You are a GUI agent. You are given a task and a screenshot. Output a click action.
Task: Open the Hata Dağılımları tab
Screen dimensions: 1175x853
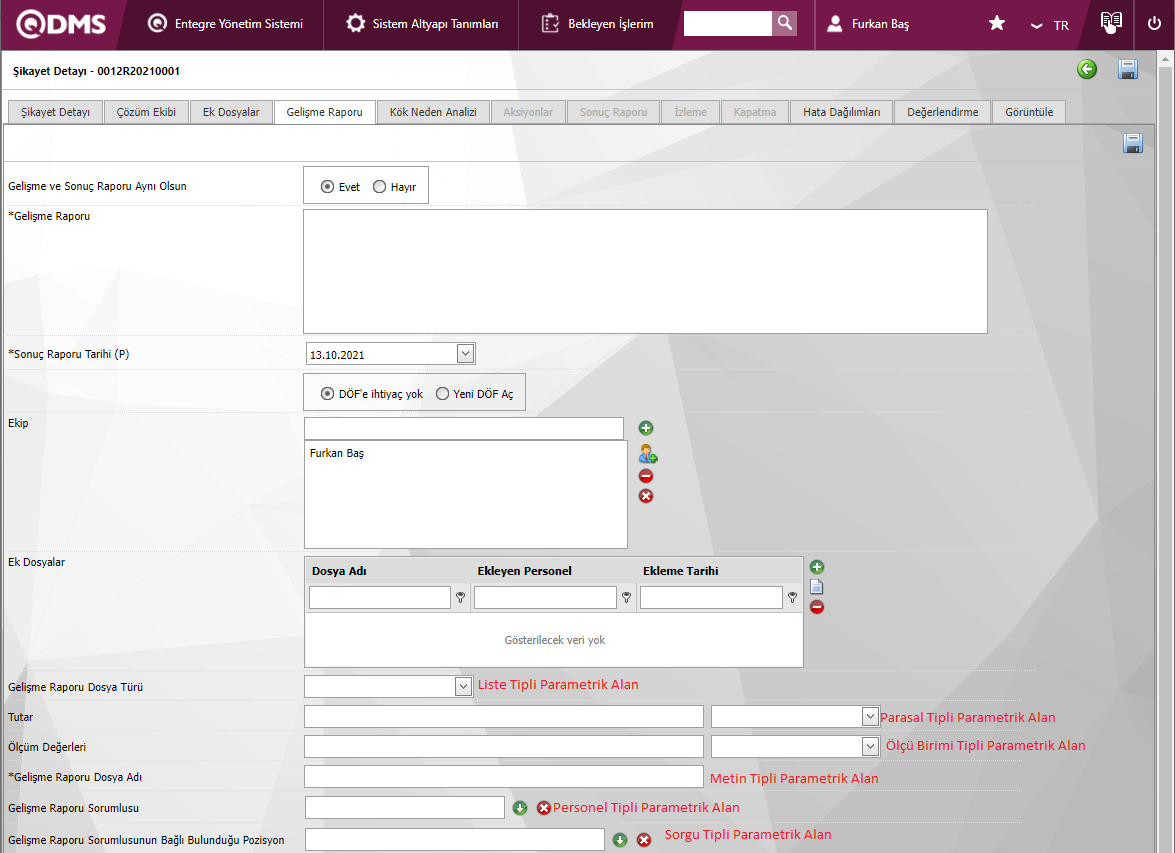click(x=841, y=112)
